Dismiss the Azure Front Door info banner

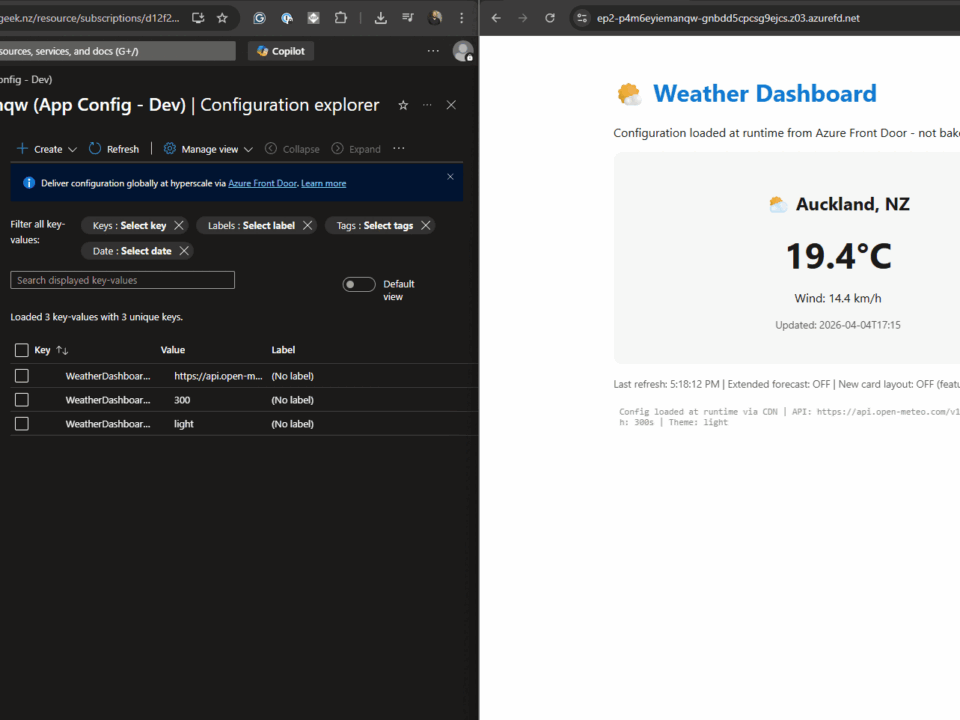450,177
